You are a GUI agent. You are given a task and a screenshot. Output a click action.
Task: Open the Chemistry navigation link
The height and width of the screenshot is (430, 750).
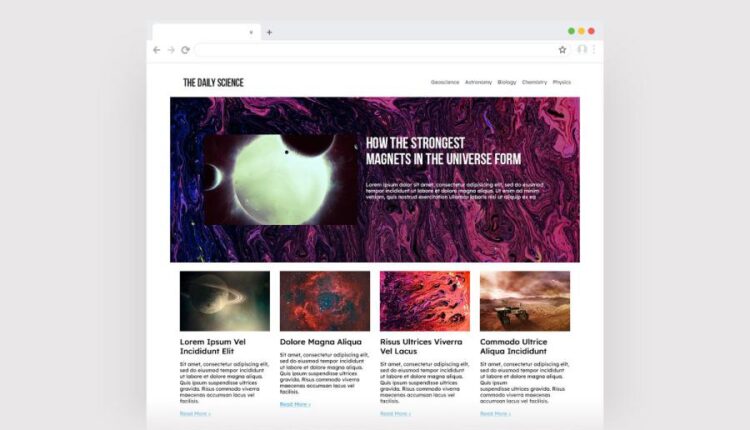pyautogui.click(x=534, y=82)
